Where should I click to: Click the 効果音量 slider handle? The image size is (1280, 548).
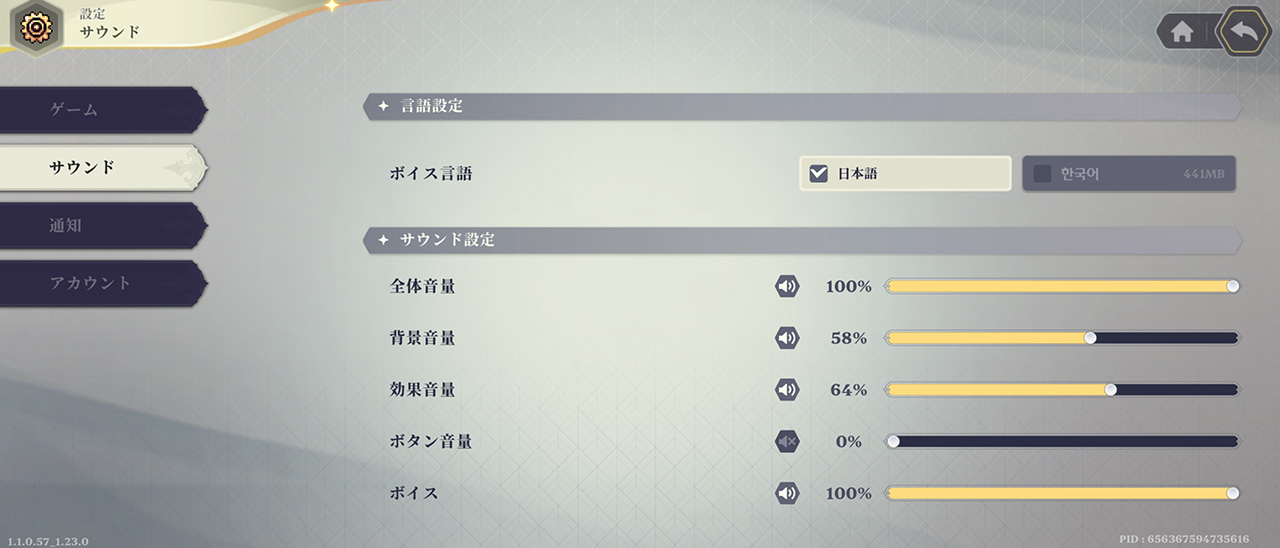(x=1110, y=390)
